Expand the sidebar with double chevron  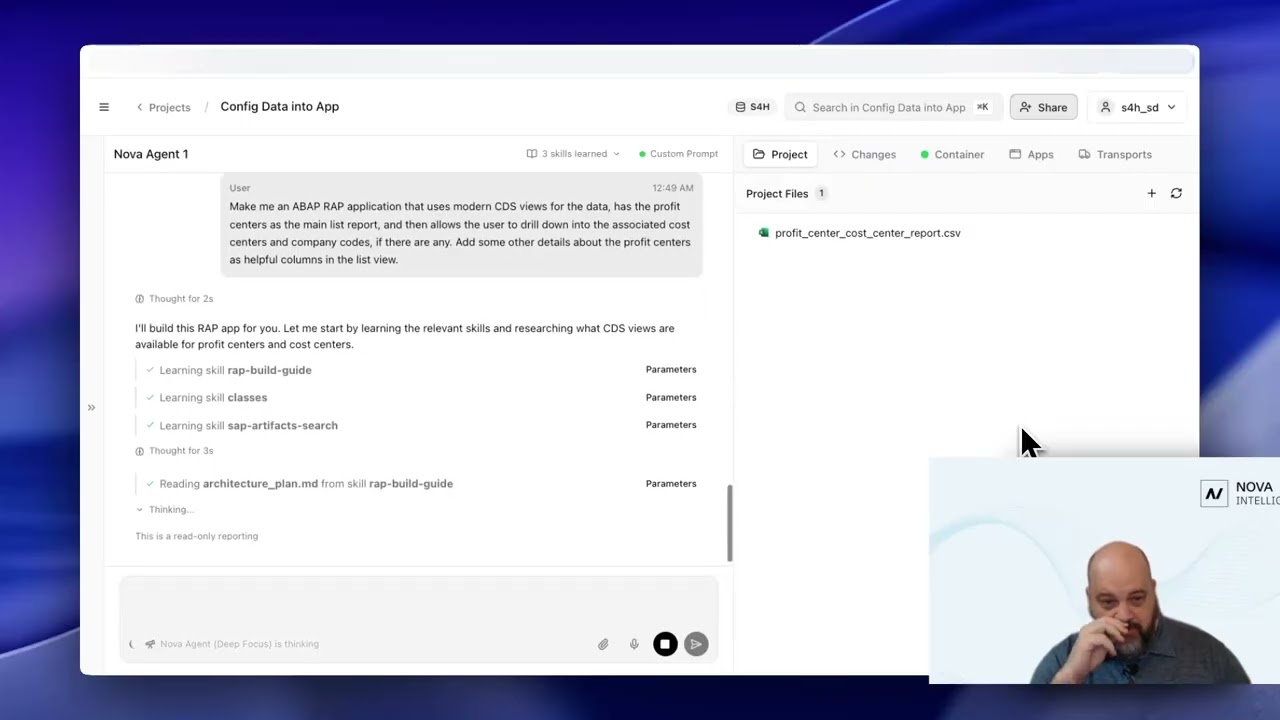click(x=91, y=407)
